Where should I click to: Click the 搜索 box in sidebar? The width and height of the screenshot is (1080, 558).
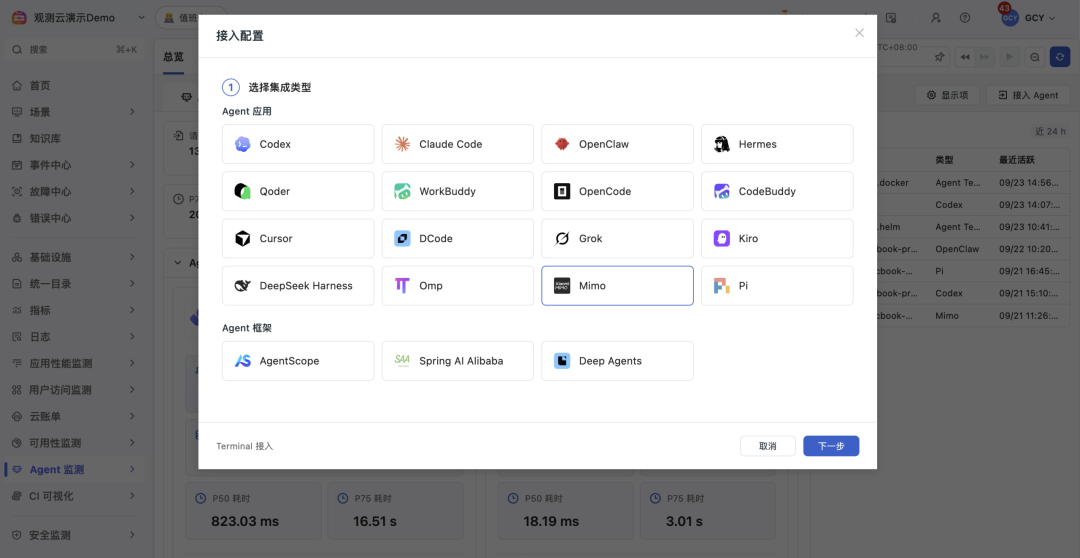(74, 50)
